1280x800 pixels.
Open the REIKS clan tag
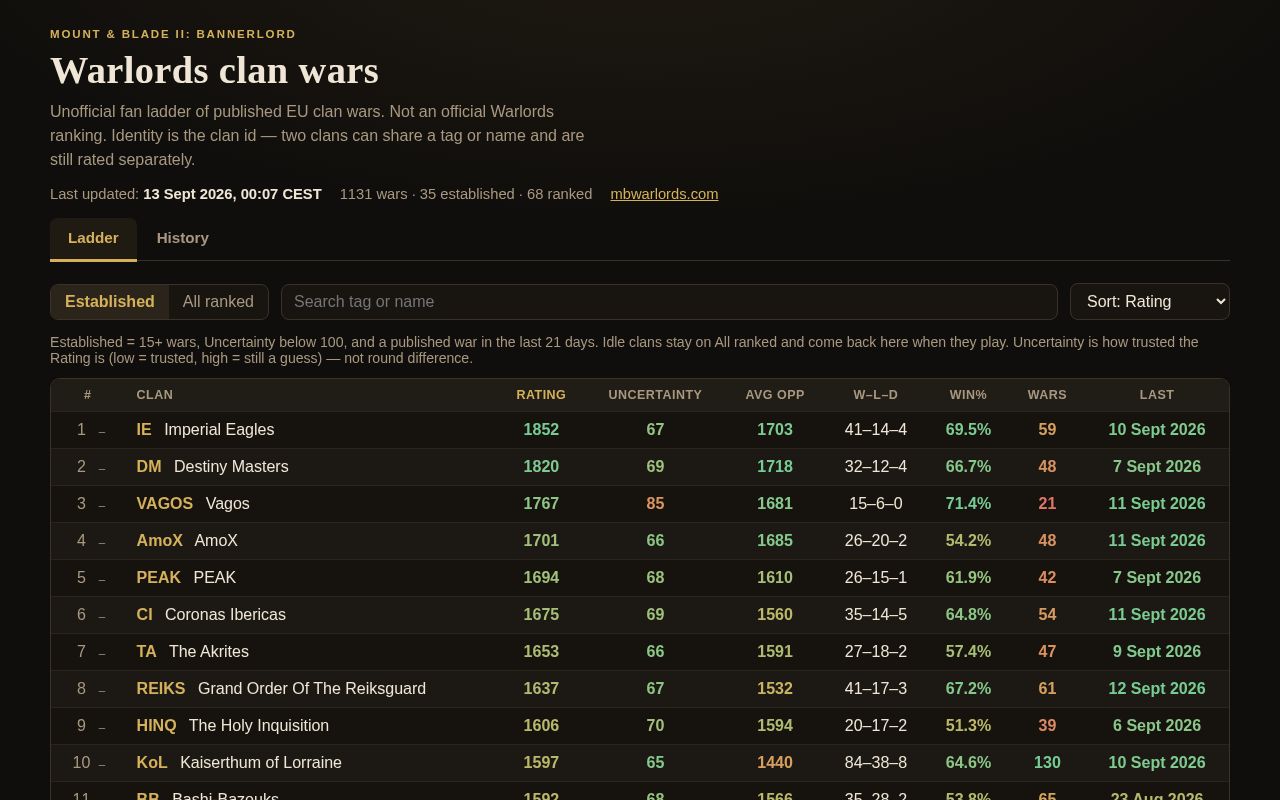(x=161, y=689)
